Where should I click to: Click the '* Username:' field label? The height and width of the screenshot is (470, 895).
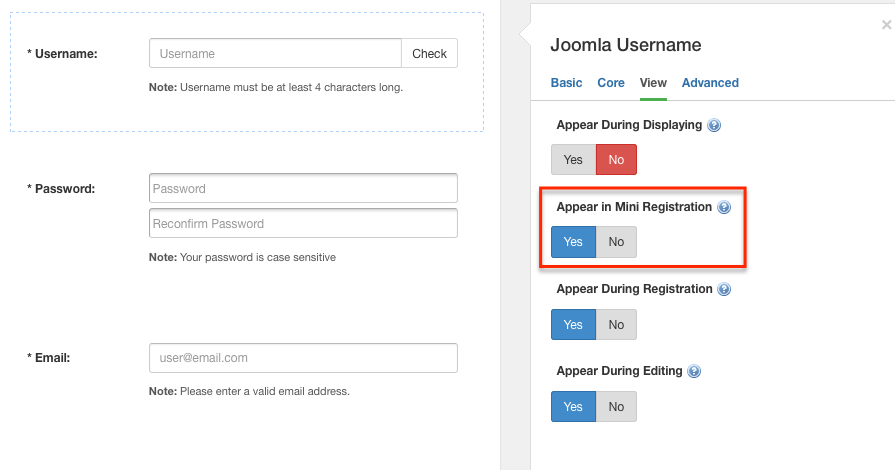click(x=62, y=54)
